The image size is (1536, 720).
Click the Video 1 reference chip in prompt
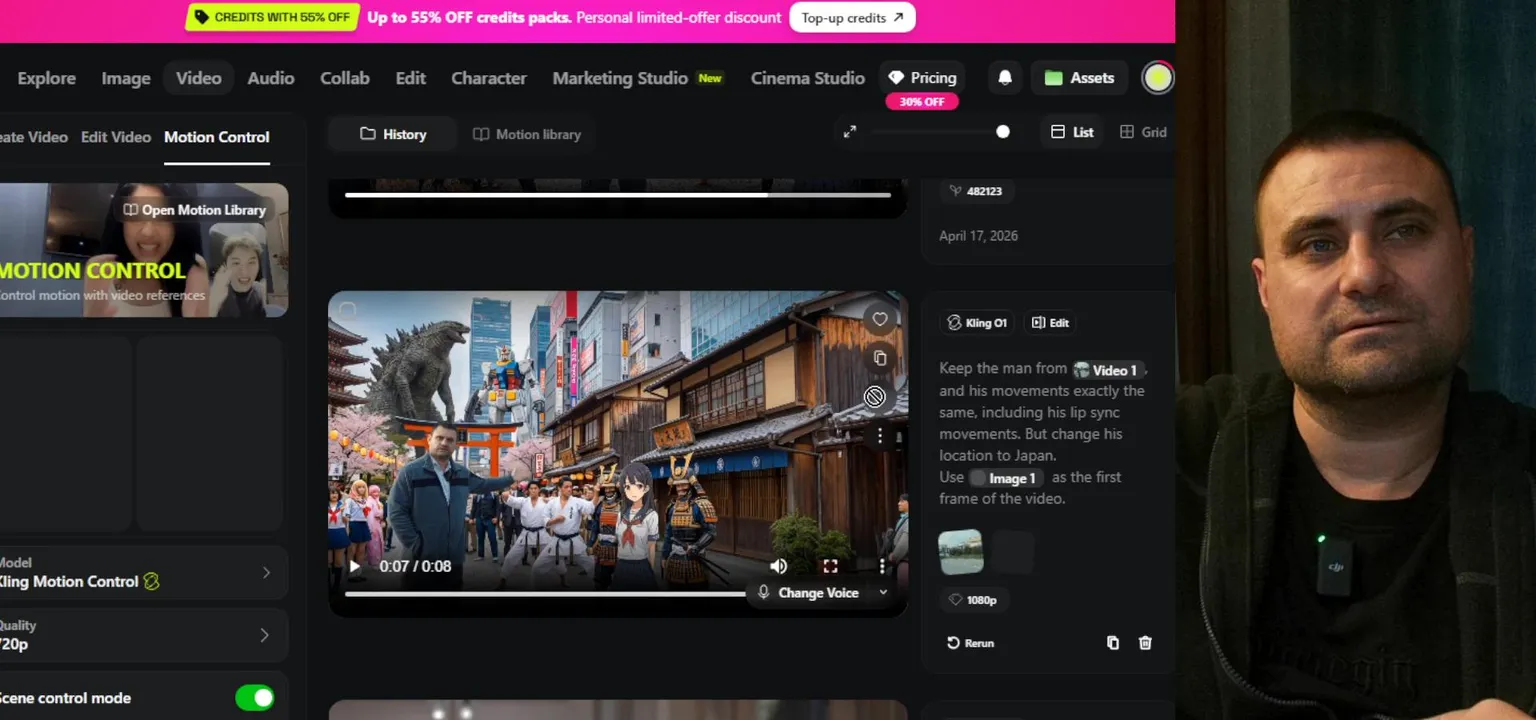point(1107,370)
